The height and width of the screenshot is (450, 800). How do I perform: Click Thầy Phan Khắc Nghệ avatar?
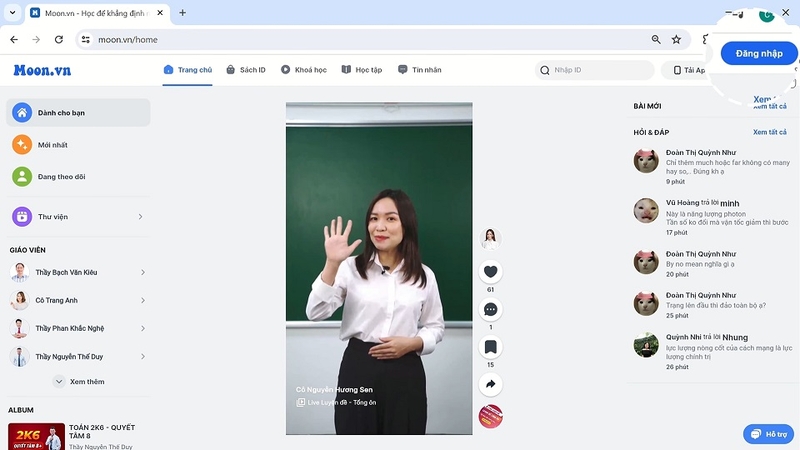[19, 329]
